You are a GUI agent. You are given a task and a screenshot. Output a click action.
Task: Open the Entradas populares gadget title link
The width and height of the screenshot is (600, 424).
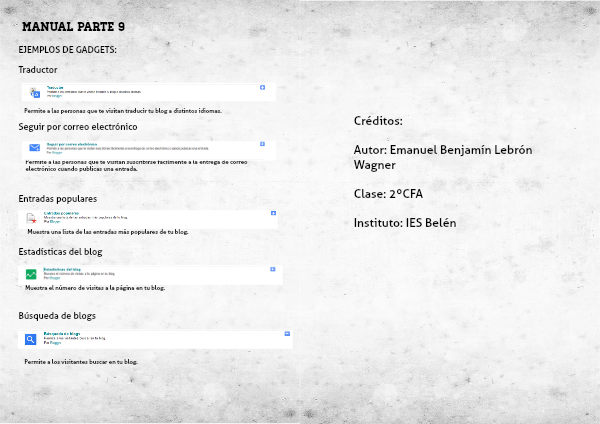62,212
